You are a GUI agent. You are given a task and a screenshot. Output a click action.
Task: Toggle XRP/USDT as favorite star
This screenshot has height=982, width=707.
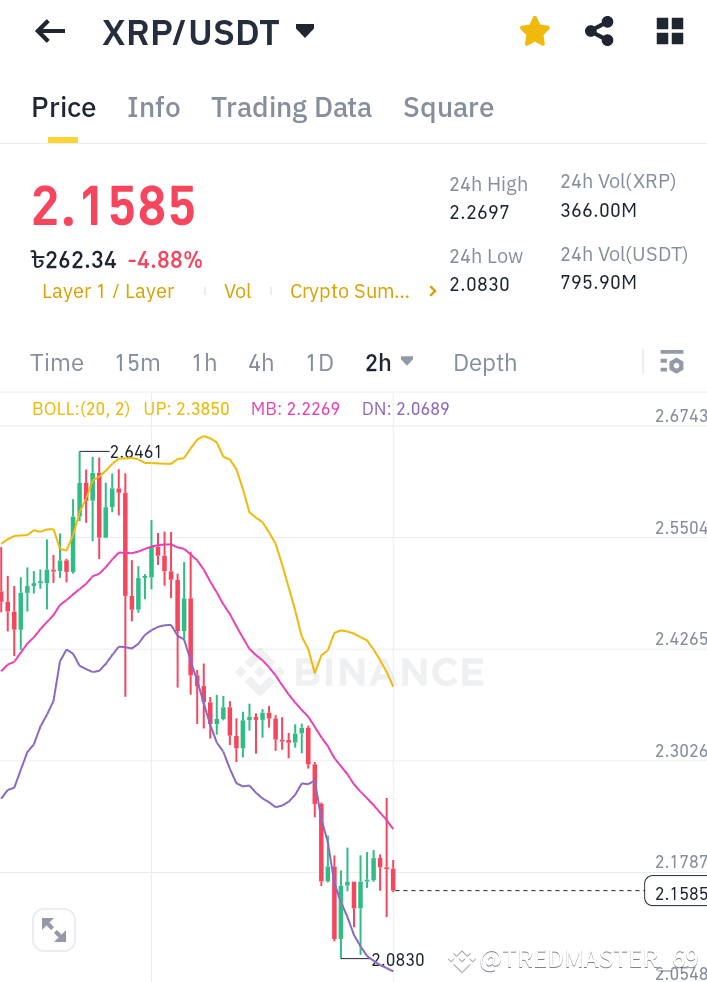[x=534, y=31]
